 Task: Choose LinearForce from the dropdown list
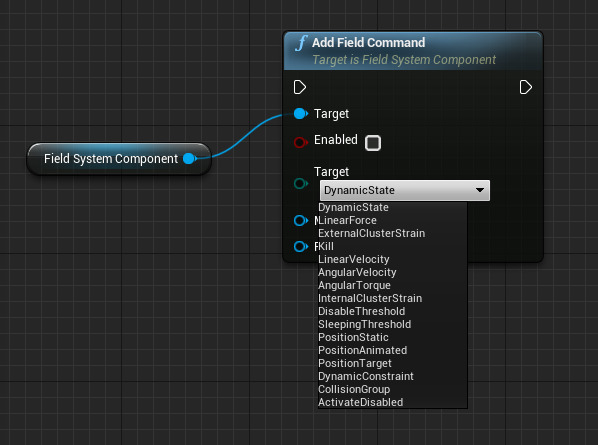point(392,220)
